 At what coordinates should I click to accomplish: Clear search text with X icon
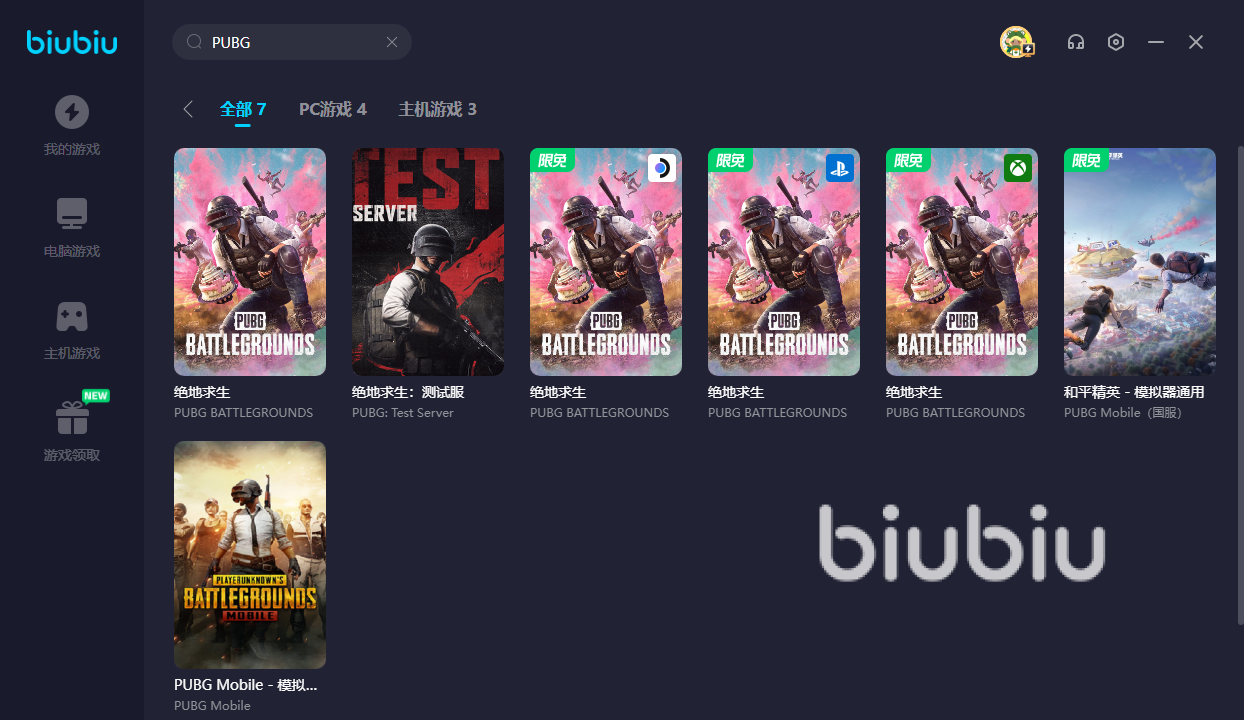tap(392, 42)
